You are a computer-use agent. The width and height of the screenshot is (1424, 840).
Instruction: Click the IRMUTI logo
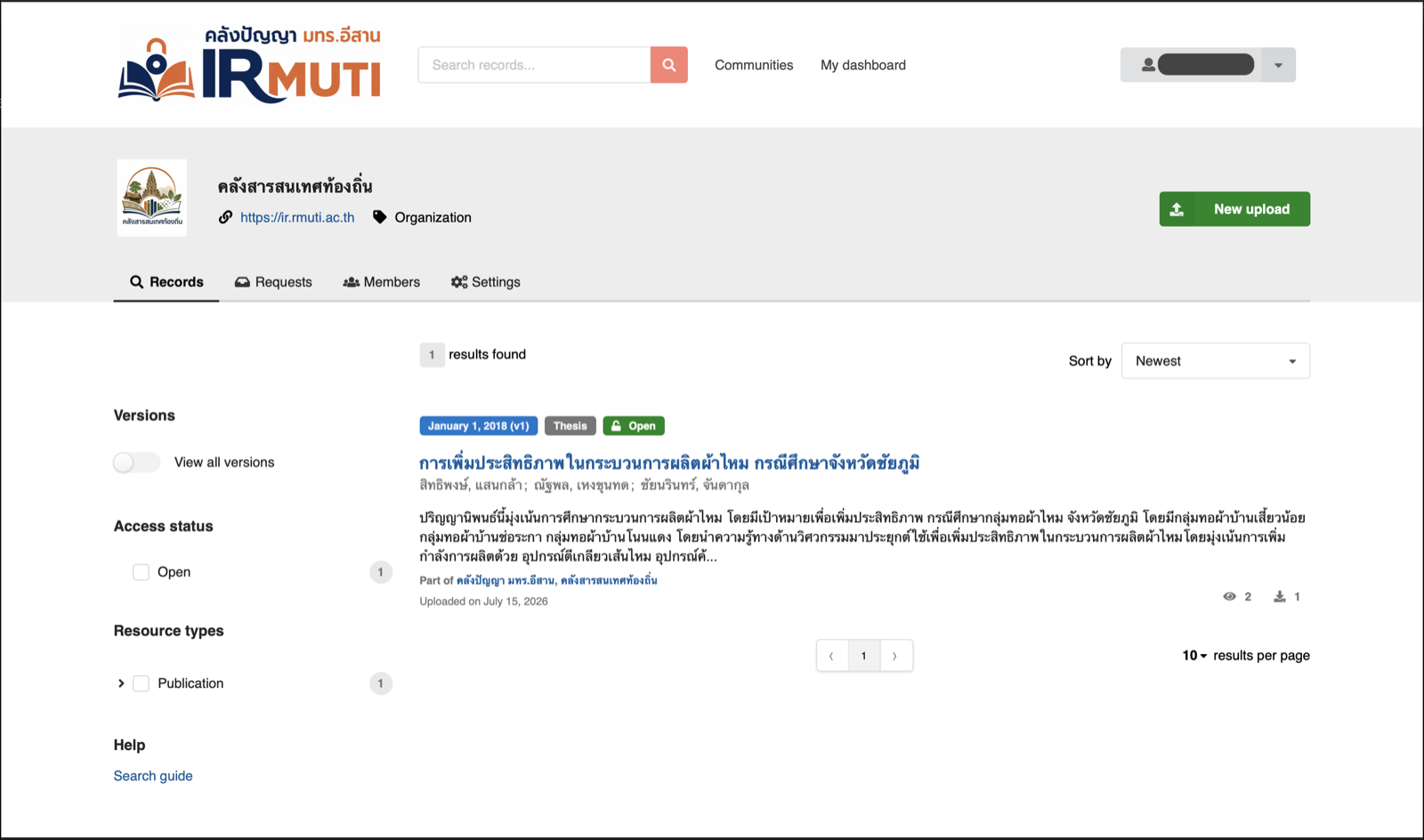pos(249,65)
